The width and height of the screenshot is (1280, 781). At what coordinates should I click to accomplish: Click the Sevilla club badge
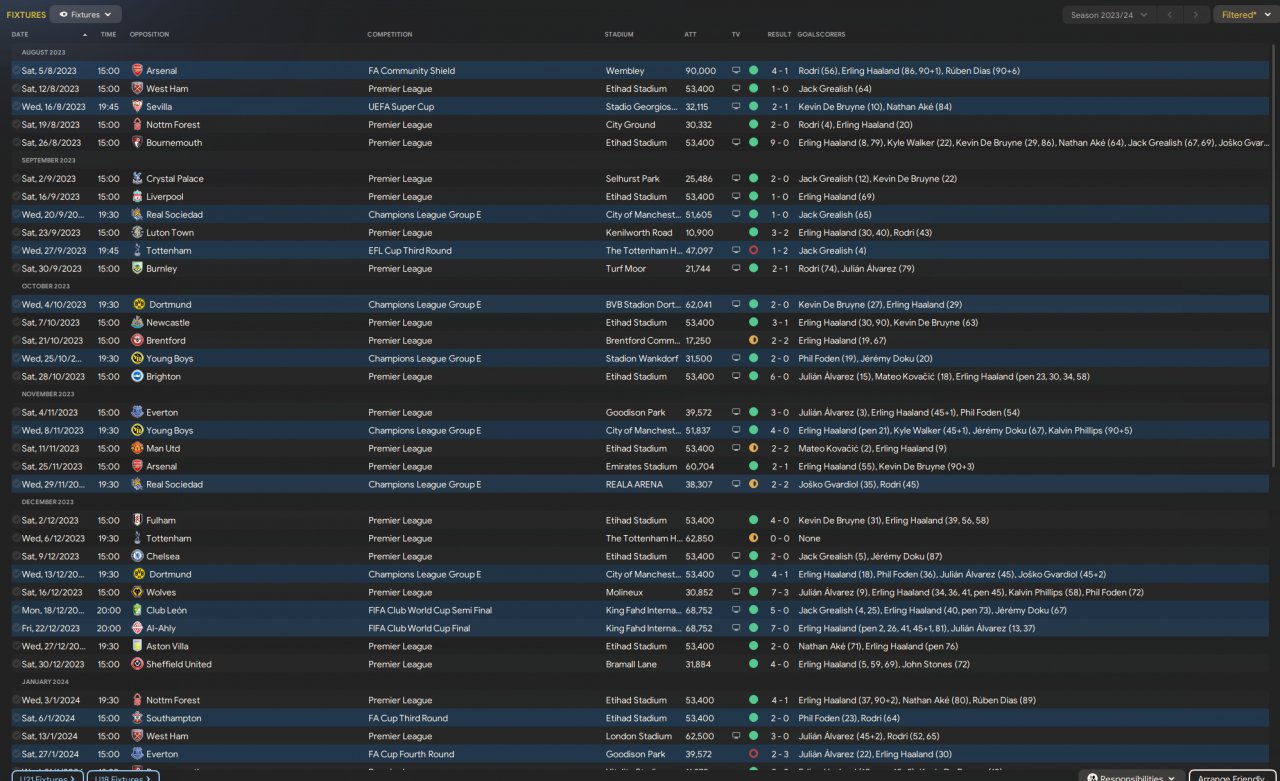[x=137, y=107]
